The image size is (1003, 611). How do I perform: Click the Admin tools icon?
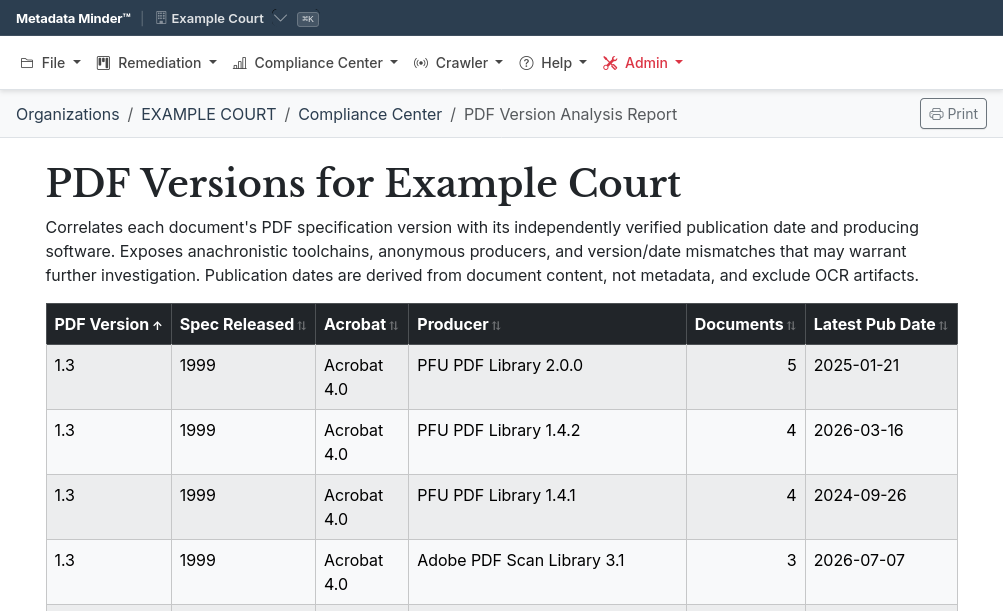click(x=610, y=63)
